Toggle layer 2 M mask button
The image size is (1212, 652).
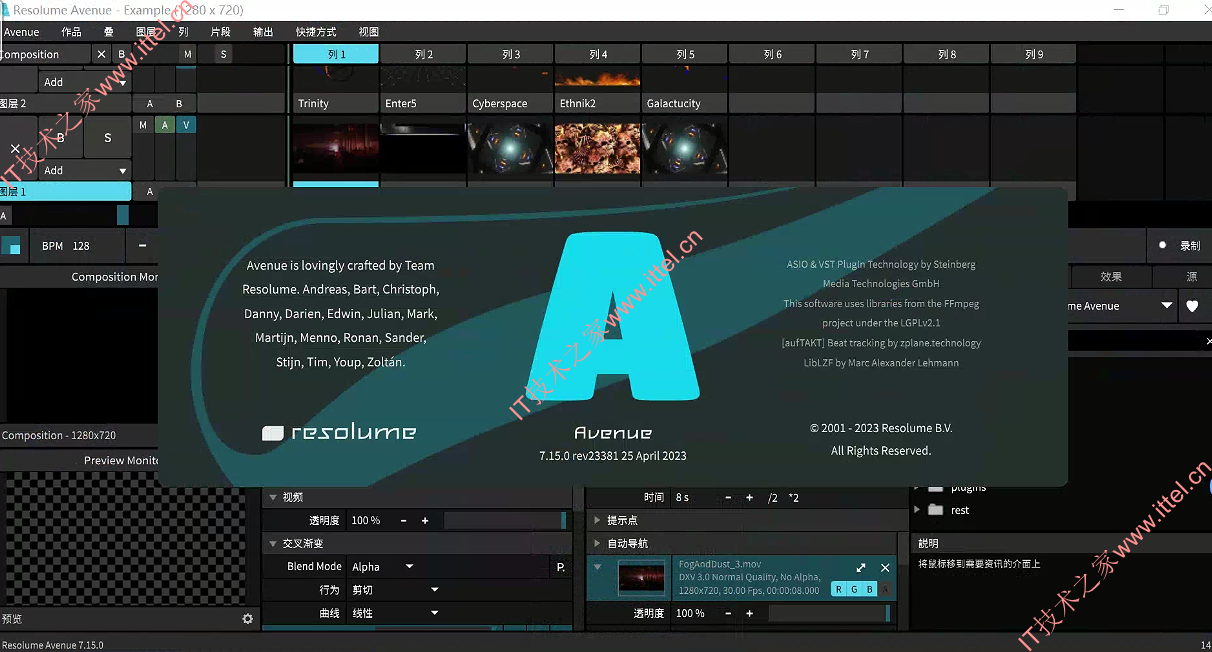click(143, 125)
